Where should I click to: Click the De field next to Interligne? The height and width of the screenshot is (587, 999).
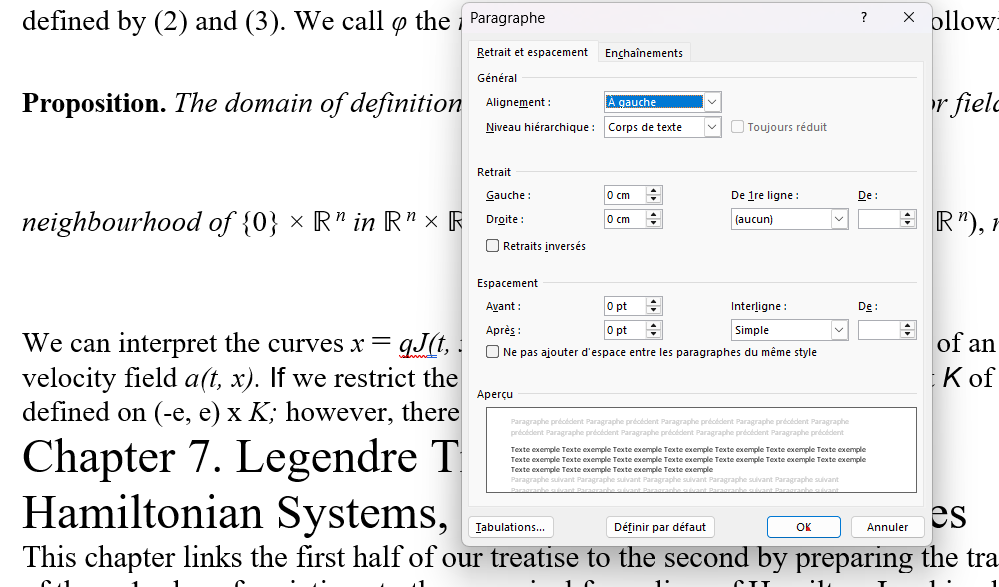(x=879, y=330)
